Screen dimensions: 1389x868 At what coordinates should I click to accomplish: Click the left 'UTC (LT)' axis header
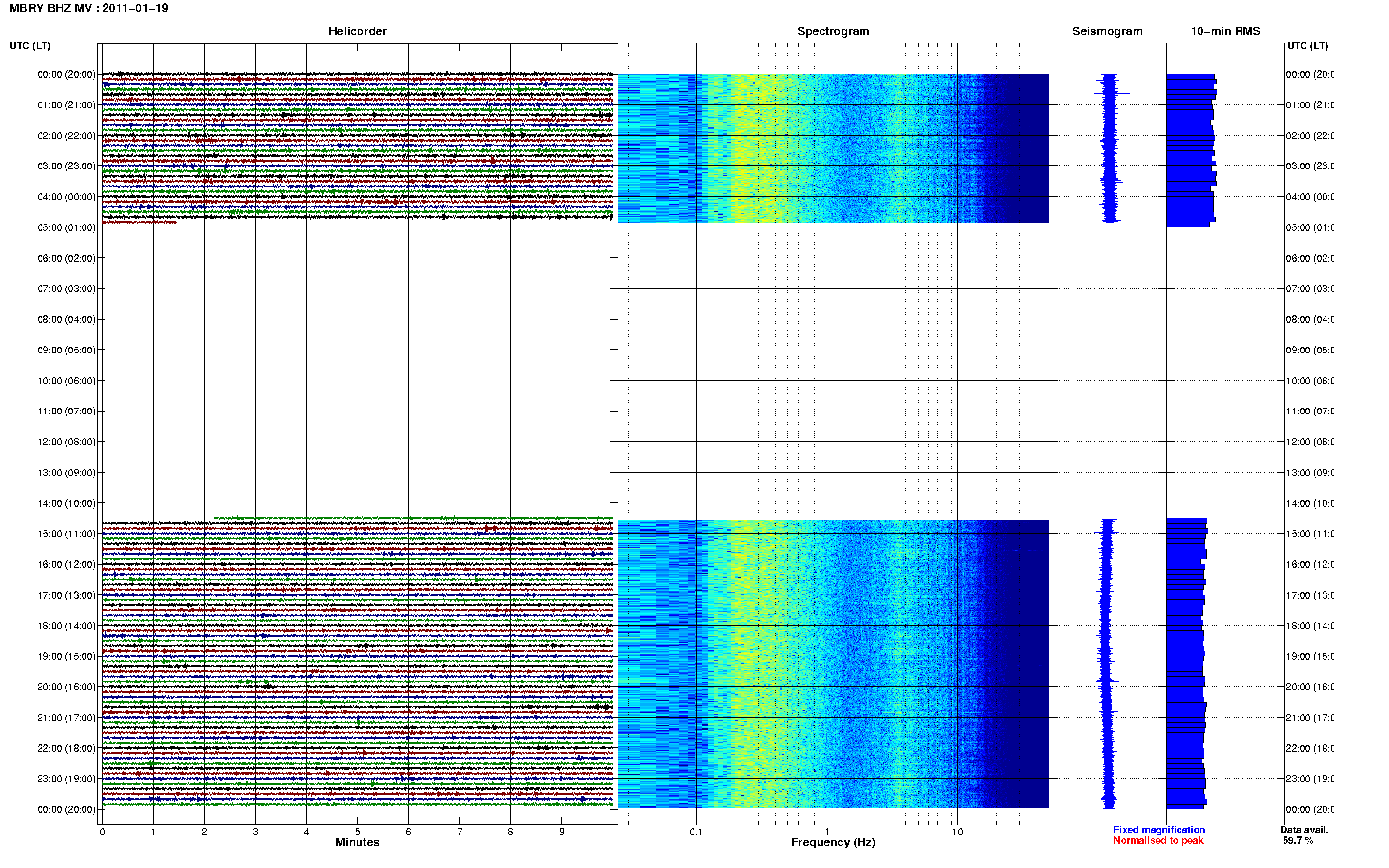[x=30, y=46]
